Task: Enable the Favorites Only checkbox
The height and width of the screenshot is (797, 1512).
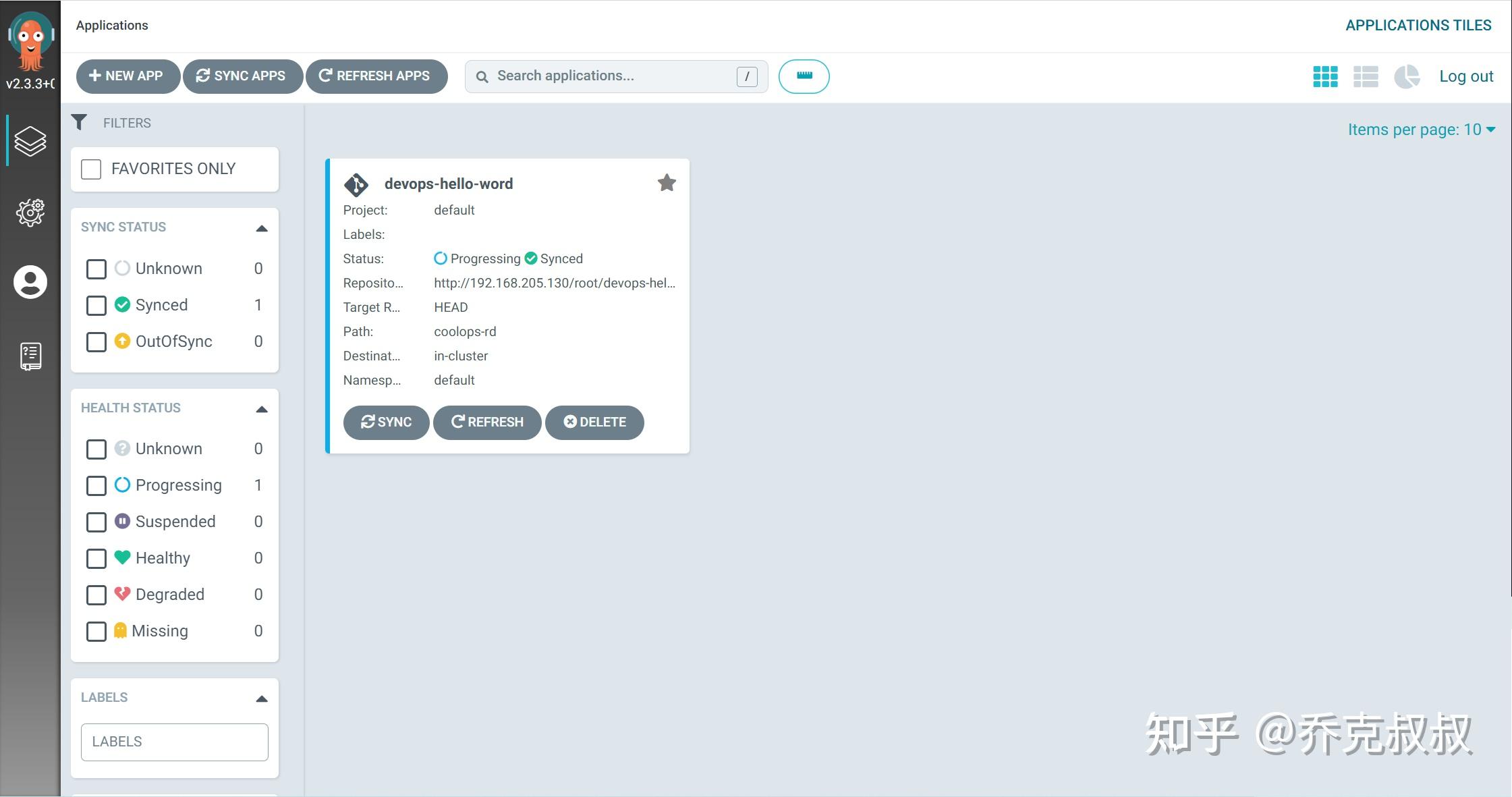Action: (91, 169)
